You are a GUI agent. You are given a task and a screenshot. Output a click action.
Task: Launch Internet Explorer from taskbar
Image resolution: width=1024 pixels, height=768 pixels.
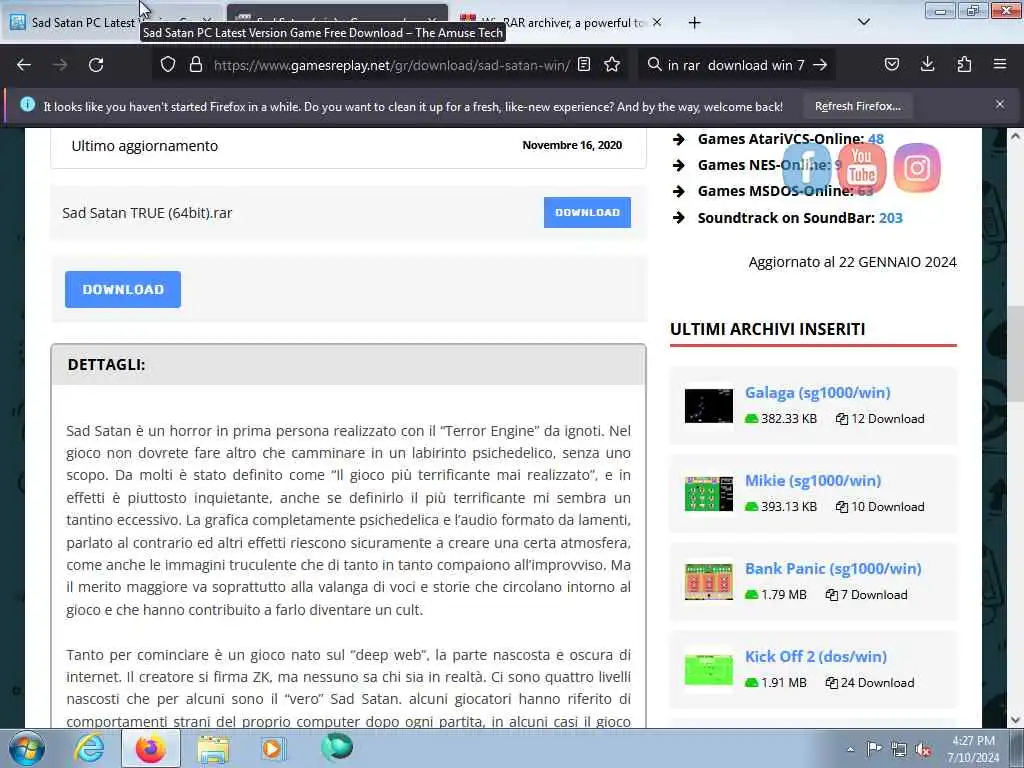coord(89,748)
